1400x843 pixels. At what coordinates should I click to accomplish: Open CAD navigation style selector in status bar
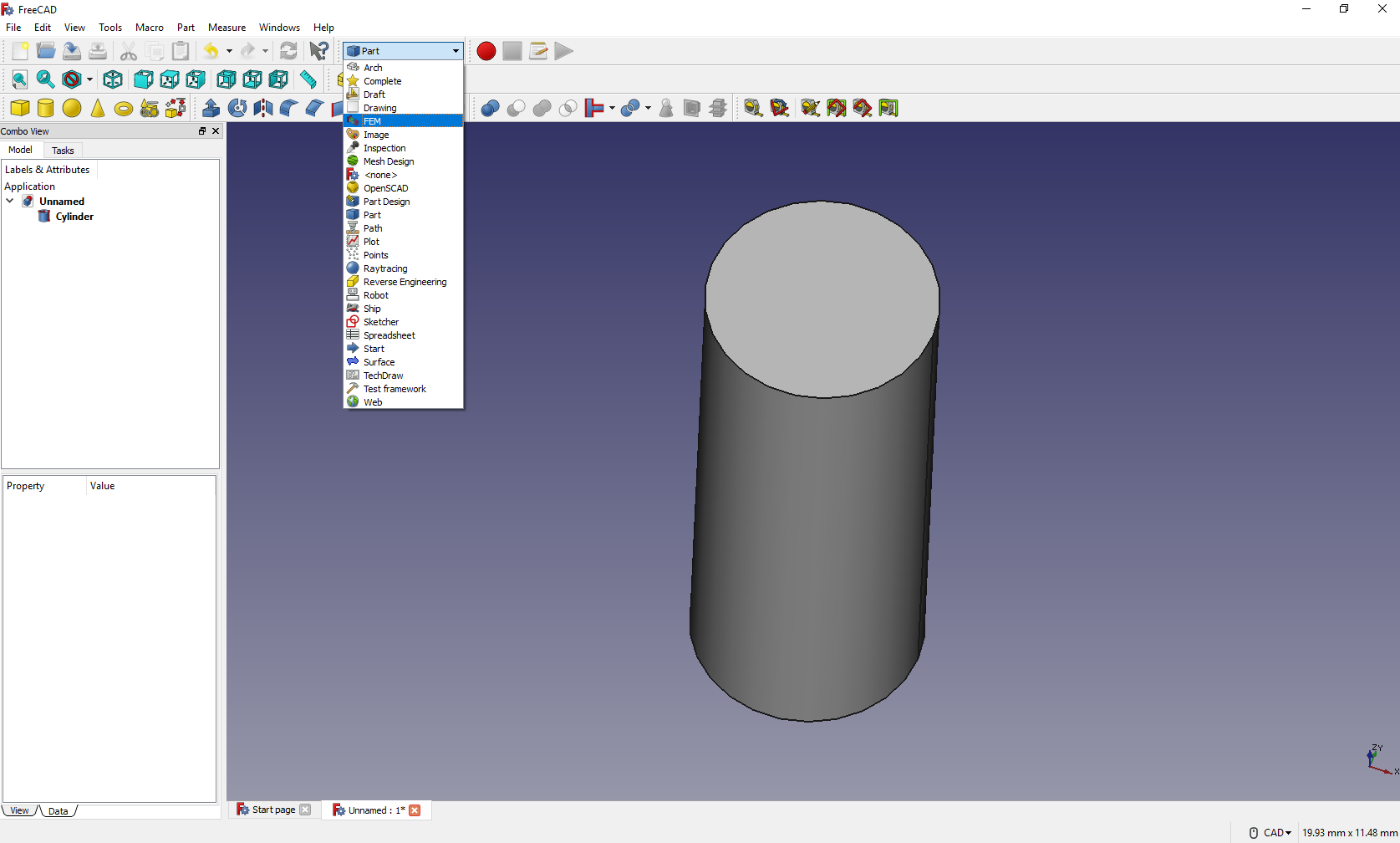[x=1276, y=833]
